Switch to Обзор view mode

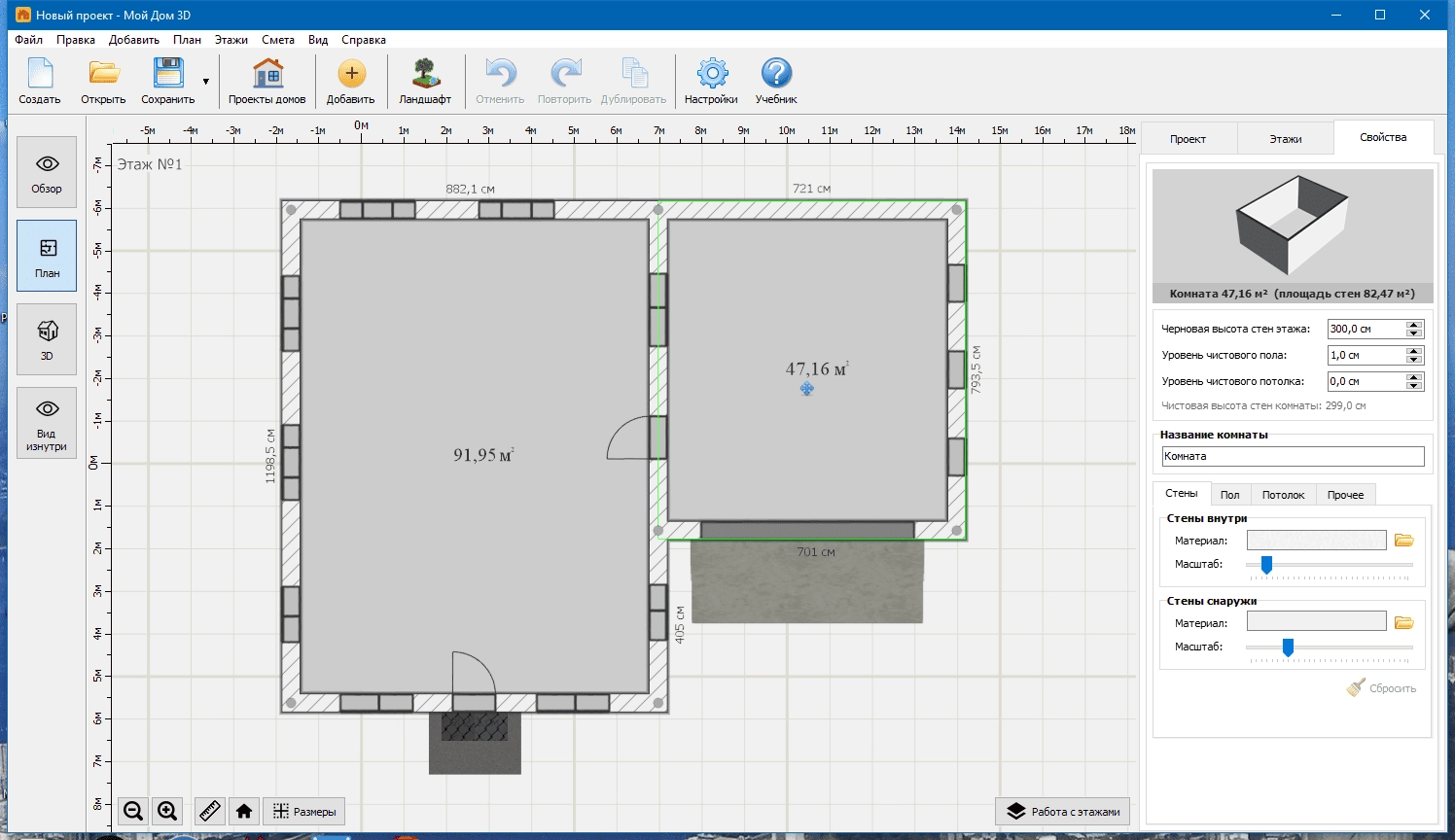click(x=47, y=172)
